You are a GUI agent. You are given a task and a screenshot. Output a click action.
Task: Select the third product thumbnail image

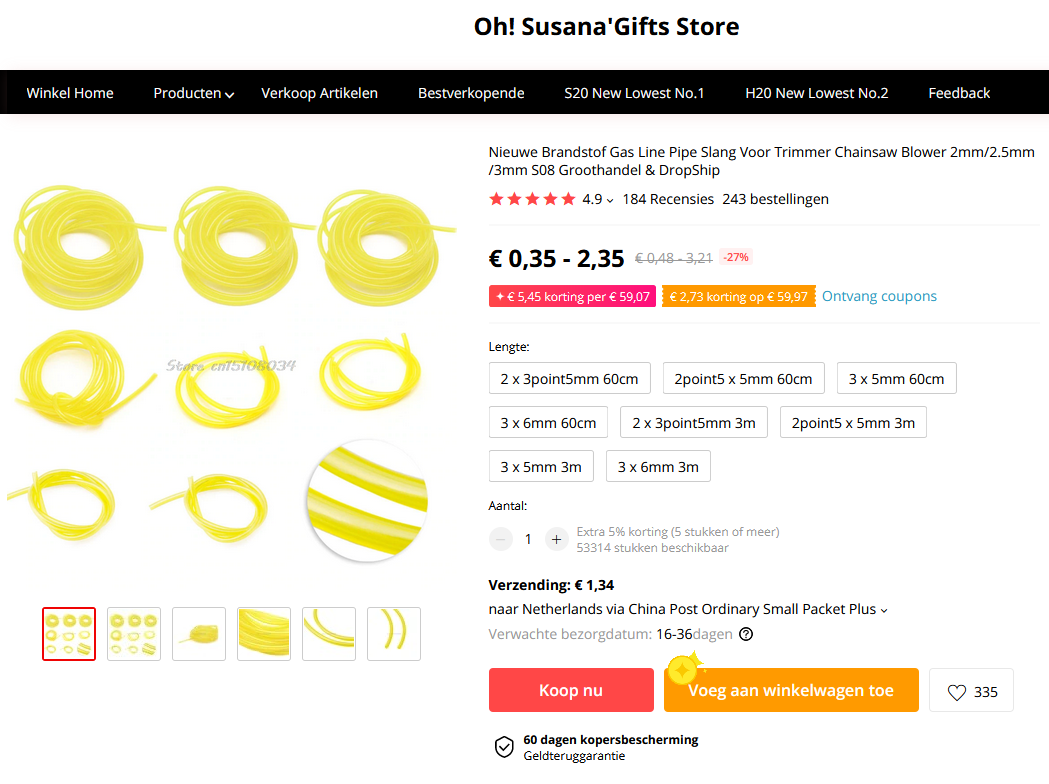[199, 634]
